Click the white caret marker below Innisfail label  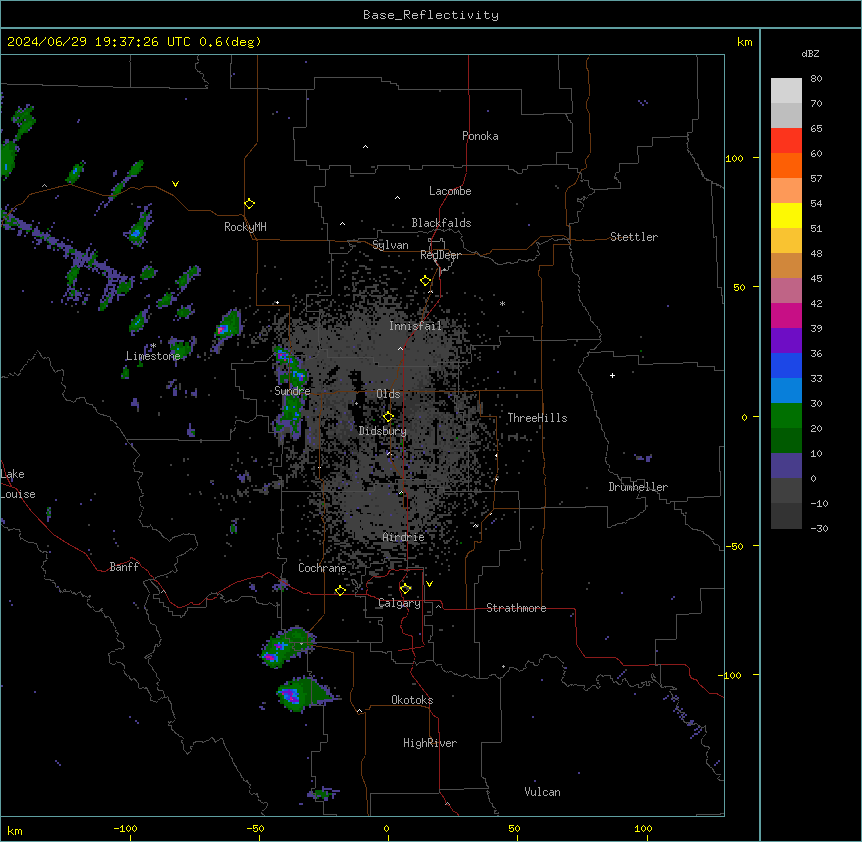[400, 348]
